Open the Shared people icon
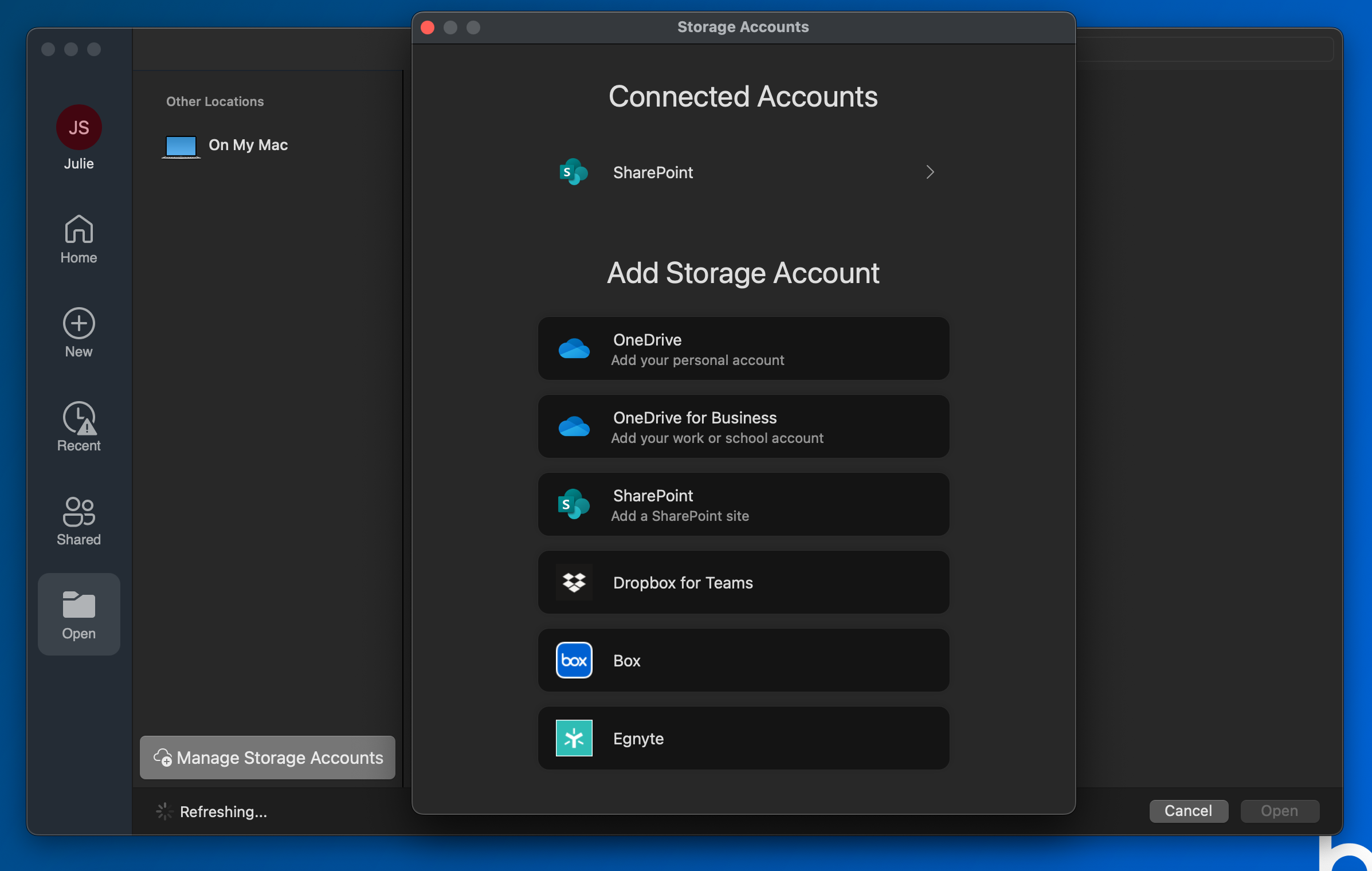Image resolution: width=1372 pixels, height=871 pixels. tap(79, 511)
